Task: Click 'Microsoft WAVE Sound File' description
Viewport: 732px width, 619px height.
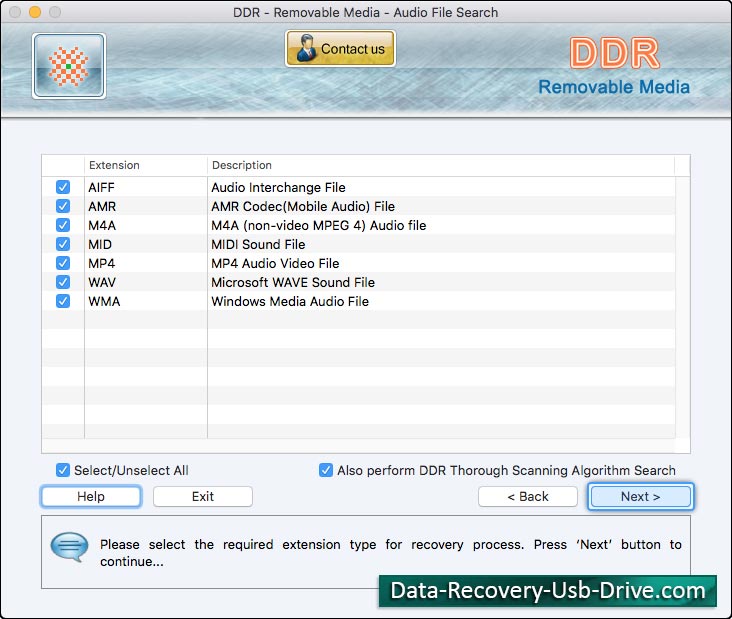Action: point(293,282)
